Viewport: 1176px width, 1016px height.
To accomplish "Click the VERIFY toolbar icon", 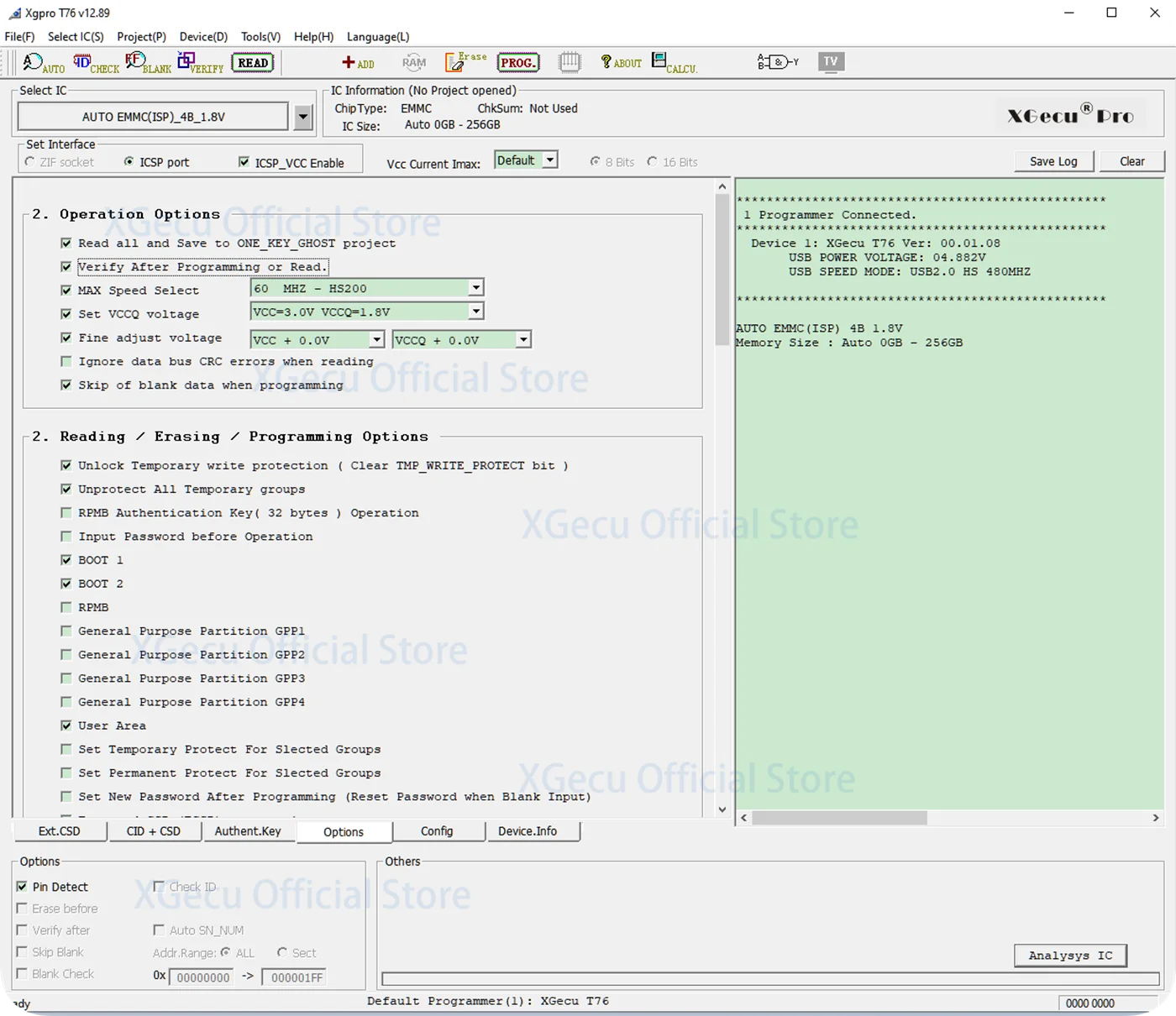I will tap(200, 63).
